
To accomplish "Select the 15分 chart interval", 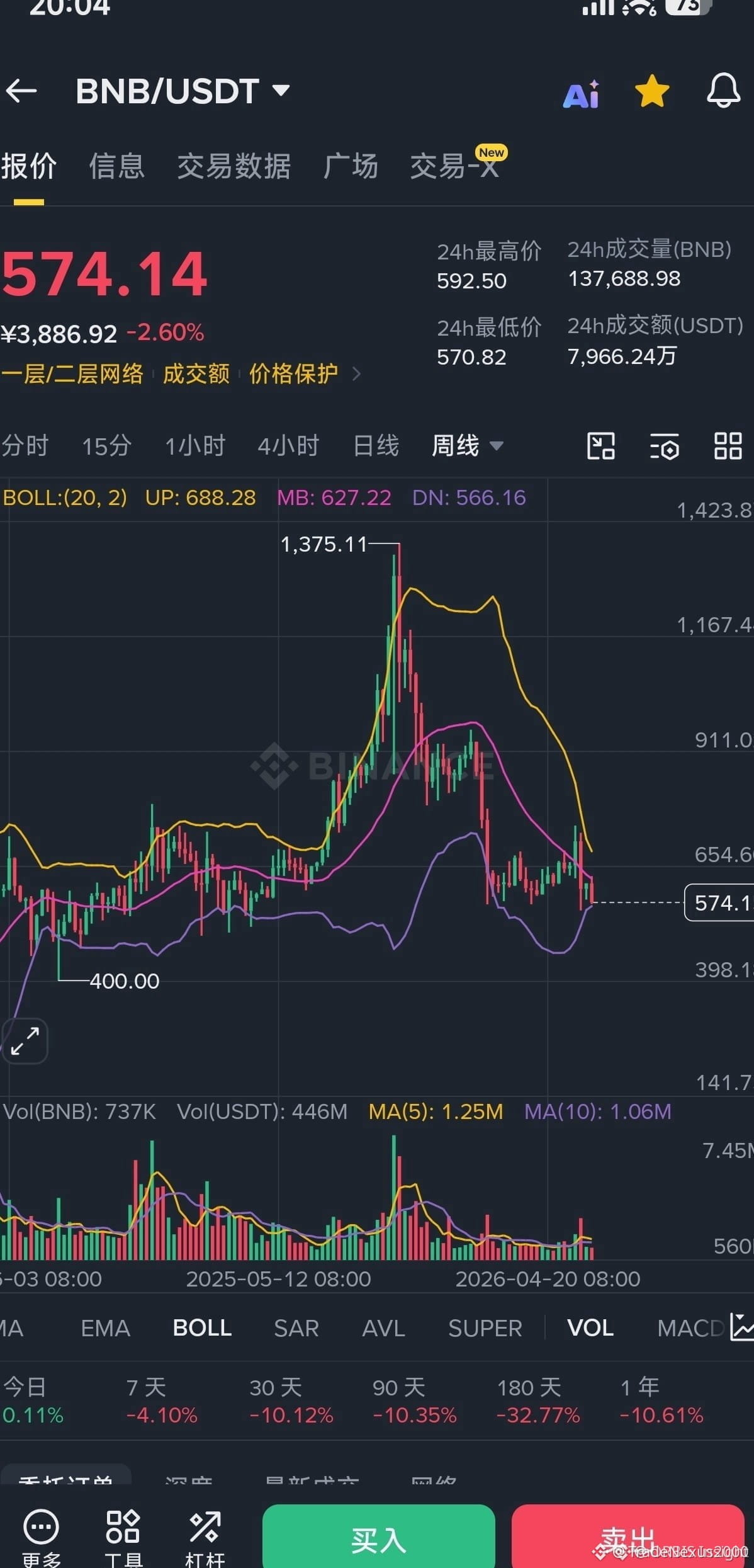I will pyautogui.click(x=106, y=446).
